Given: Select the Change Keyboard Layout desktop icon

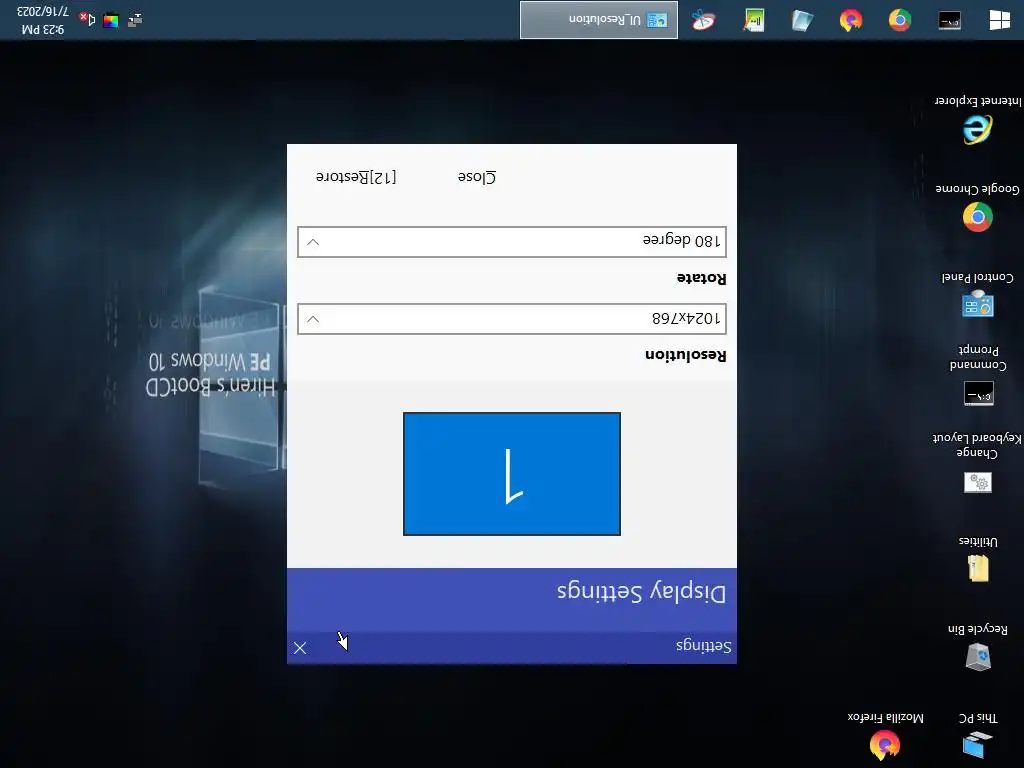Looking at the screenshot, I should point(978,462).
